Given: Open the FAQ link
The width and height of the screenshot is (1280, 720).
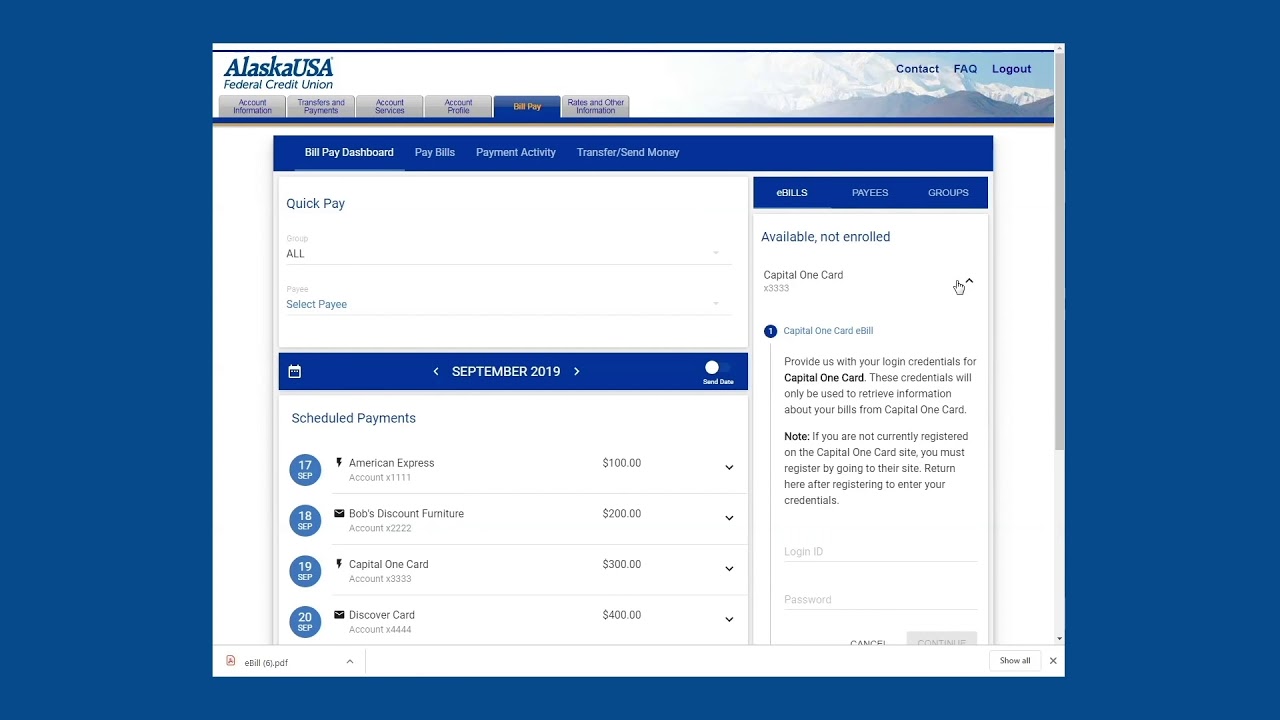Looking at the screenshot, I should [x=965, y=69].
